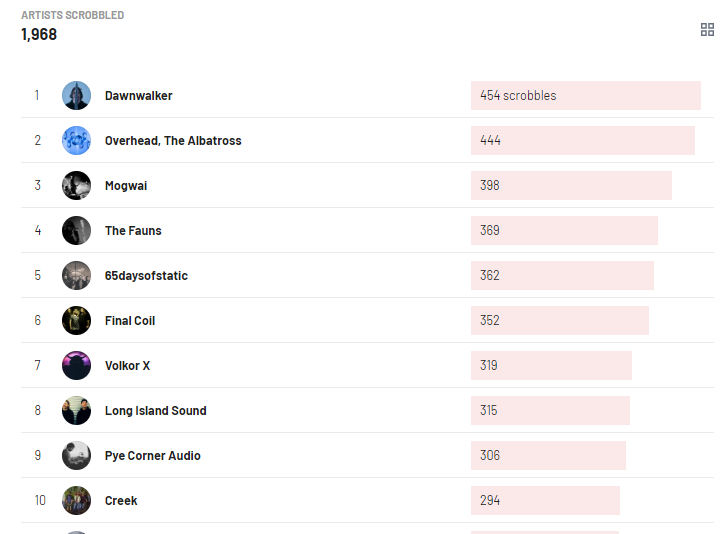
Task: Click Volkor X artist avatar
Action: 76,366
